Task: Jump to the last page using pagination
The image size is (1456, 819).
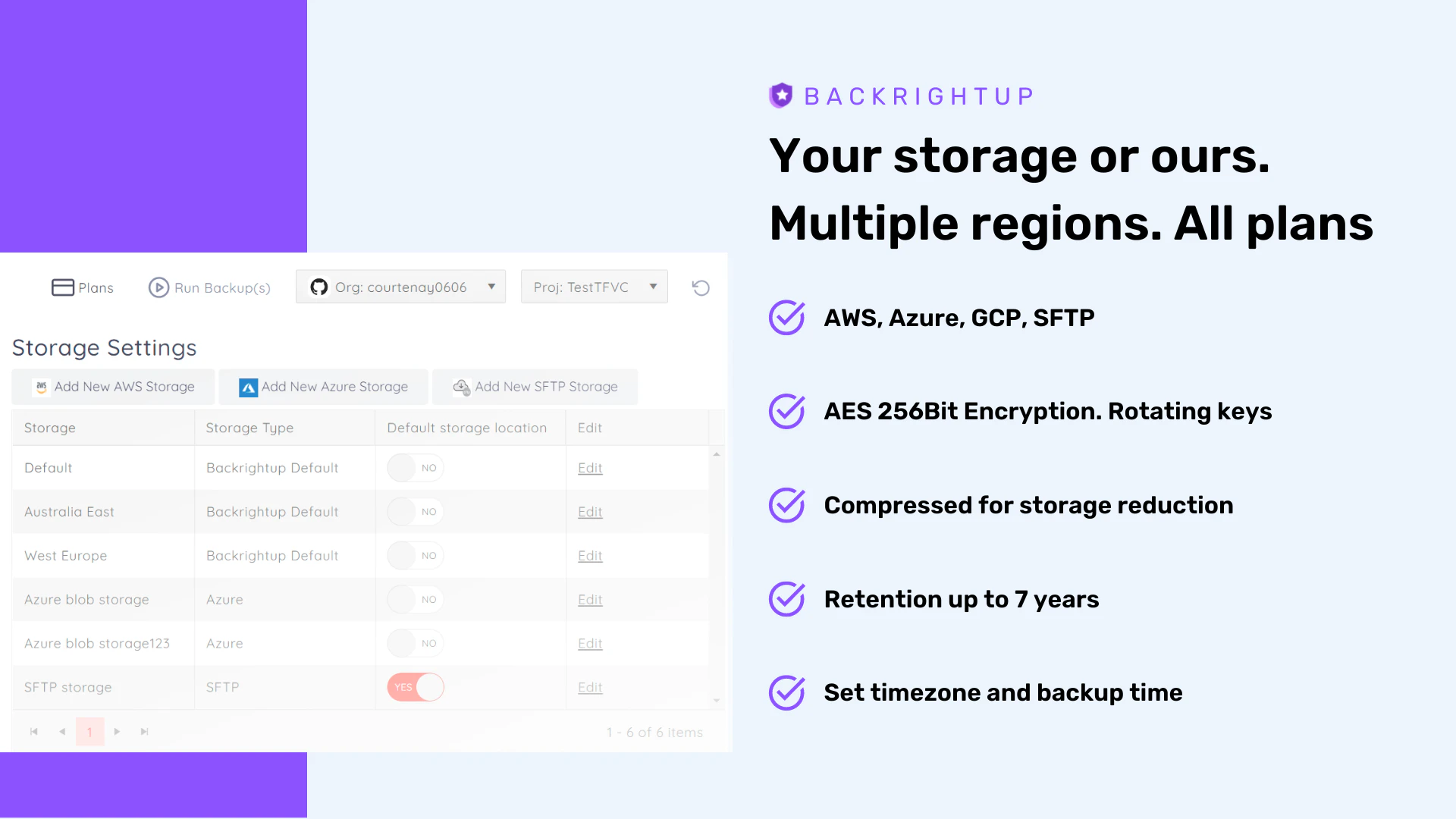Action: [x=144, y=731]
